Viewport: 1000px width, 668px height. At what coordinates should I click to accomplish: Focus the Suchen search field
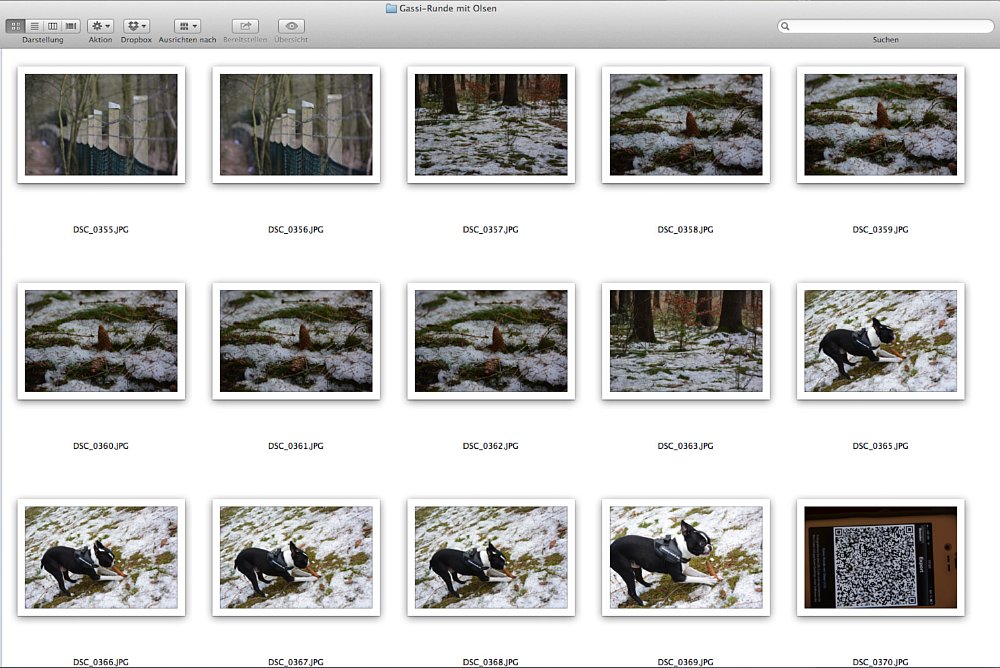(885, 26)
